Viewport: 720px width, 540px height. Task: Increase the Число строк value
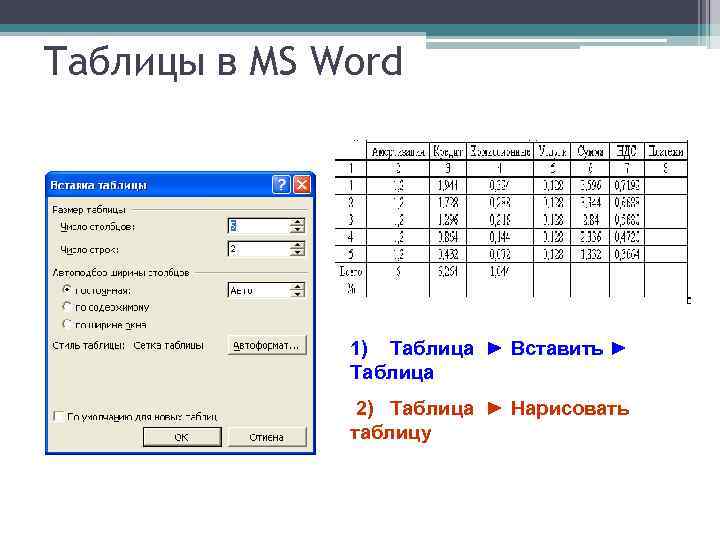click(x=298, y=245)
